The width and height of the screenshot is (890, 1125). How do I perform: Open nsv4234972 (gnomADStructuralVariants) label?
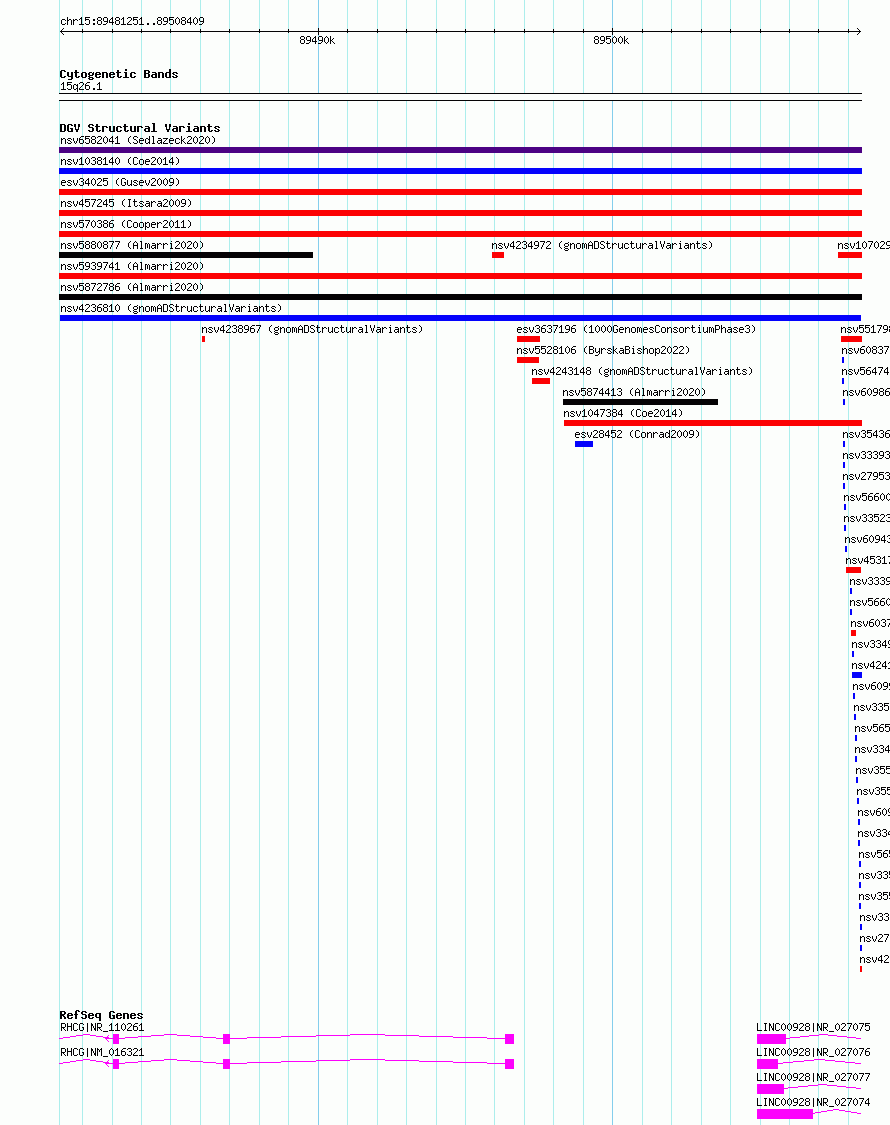click(602, 245)
